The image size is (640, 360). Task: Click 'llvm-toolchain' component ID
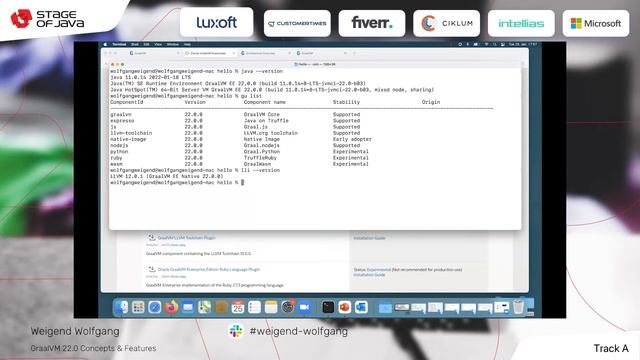pyautogui.click(x=131, y=133)
